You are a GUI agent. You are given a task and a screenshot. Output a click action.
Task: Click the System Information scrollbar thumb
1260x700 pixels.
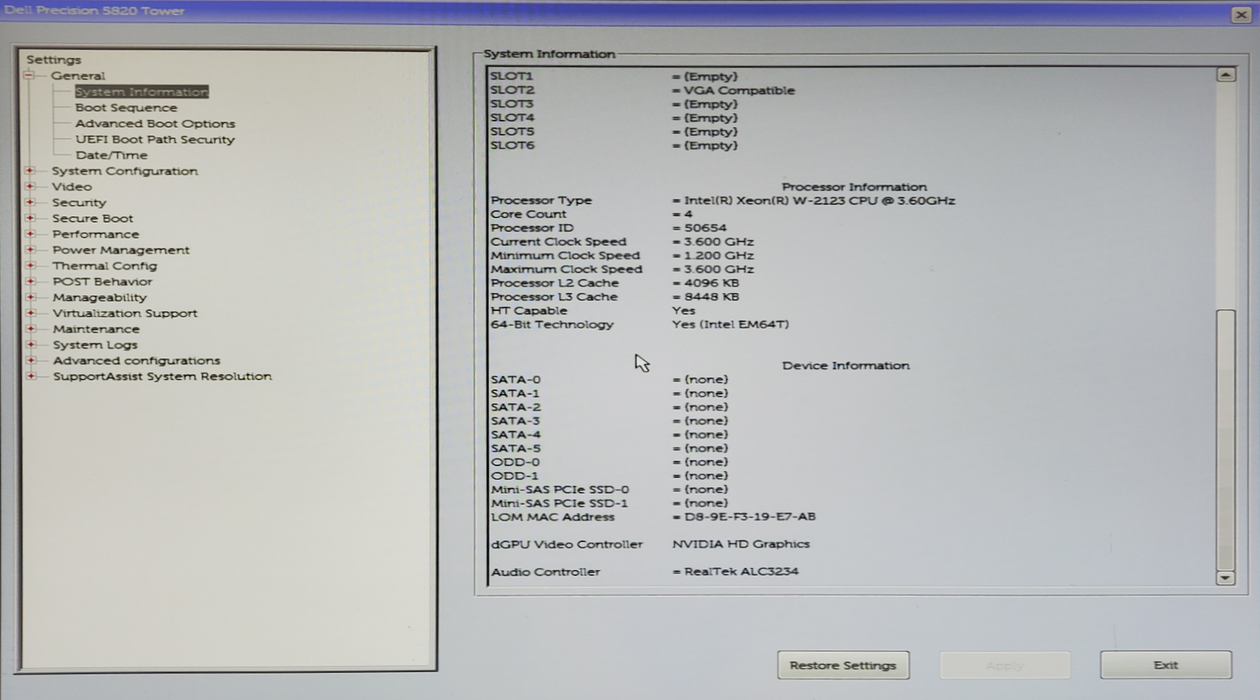[x=1225, y=439]
